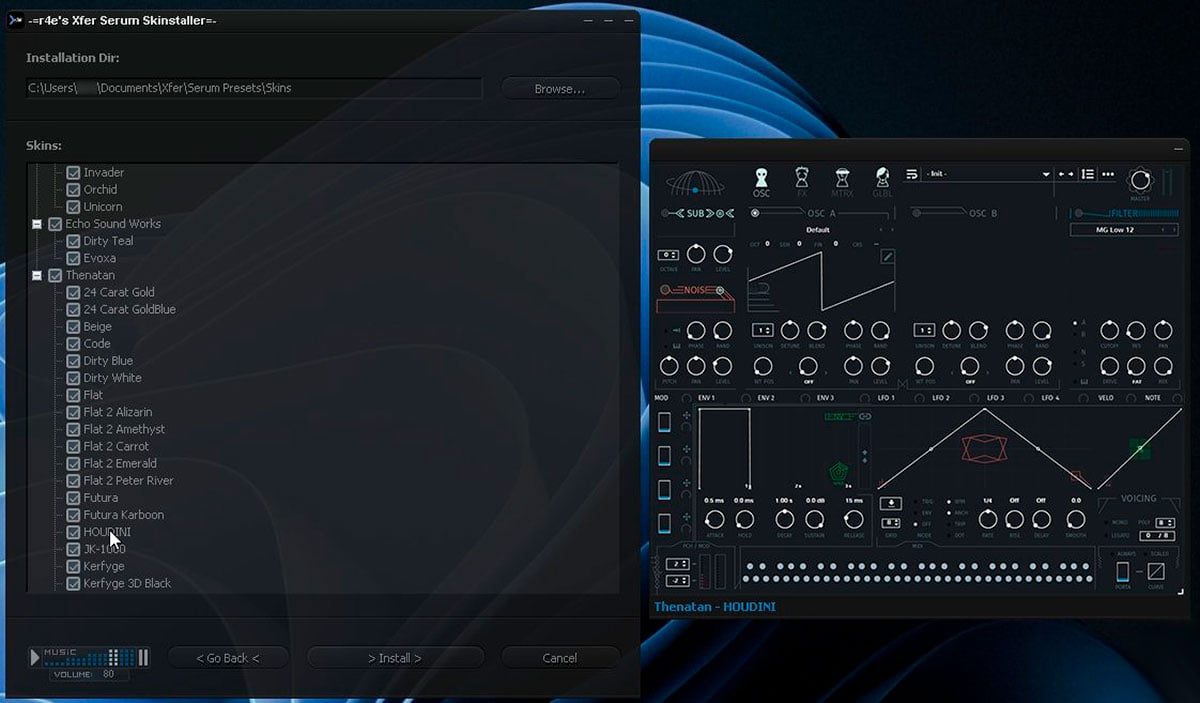Click the Thenatan - HOUDINI skin caption
Screen dimensions: 1200x703
point(715,607)
